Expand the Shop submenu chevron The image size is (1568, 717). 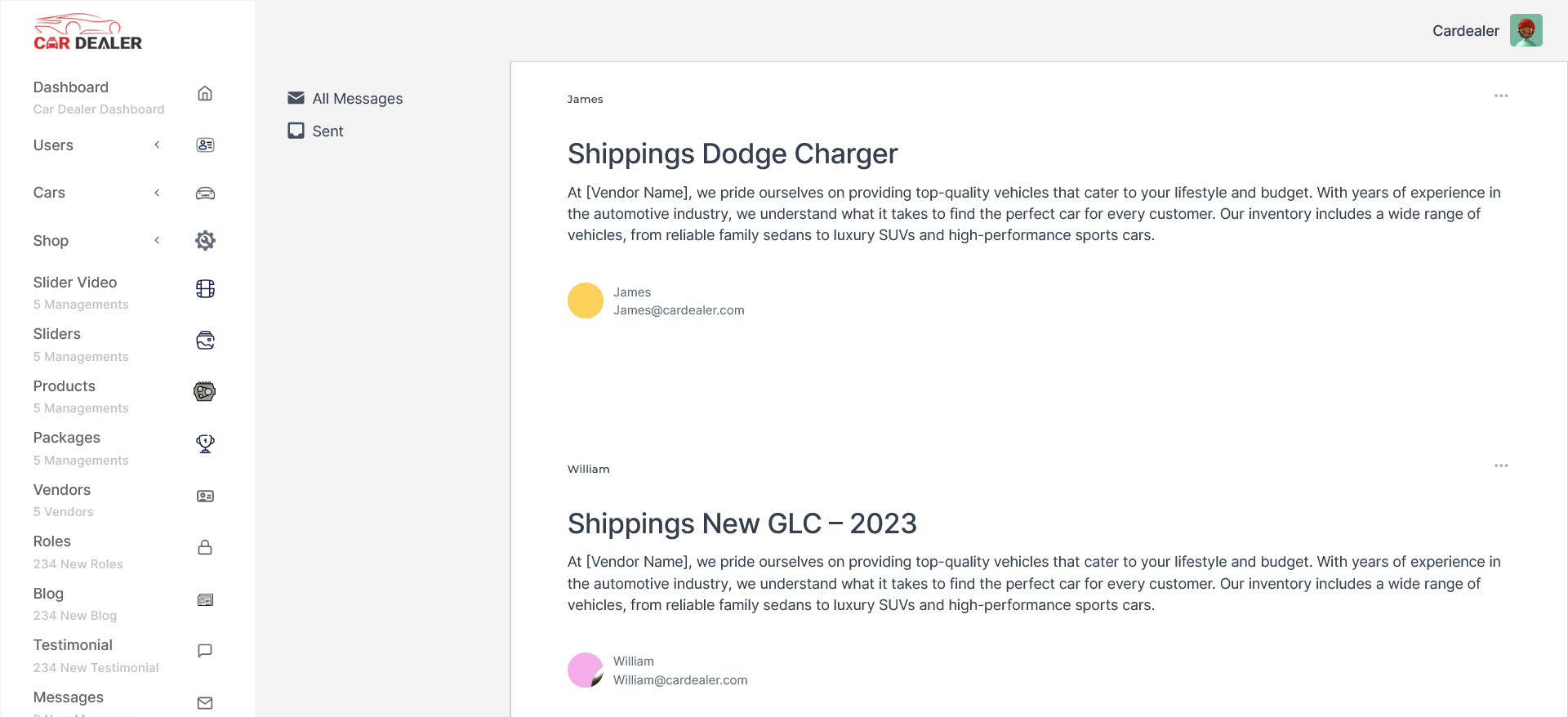(x=157, y=240)
